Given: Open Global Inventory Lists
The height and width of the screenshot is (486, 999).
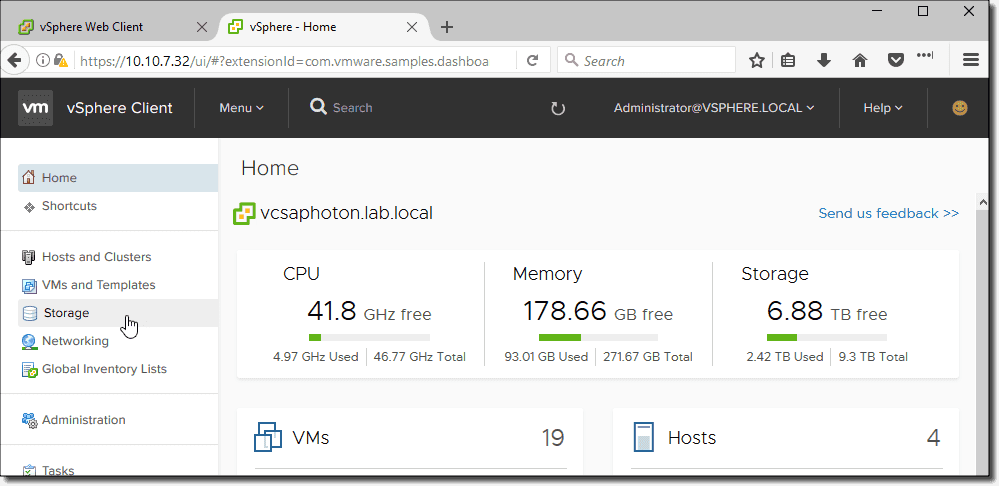Looking at the screenshot, I should [x=118, y=369].
